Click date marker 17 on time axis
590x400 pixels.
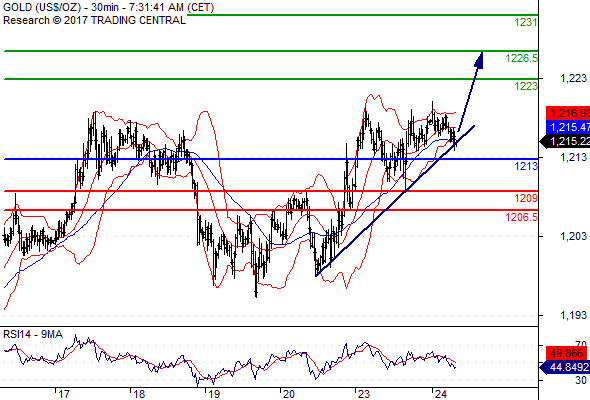coord(64,394)
